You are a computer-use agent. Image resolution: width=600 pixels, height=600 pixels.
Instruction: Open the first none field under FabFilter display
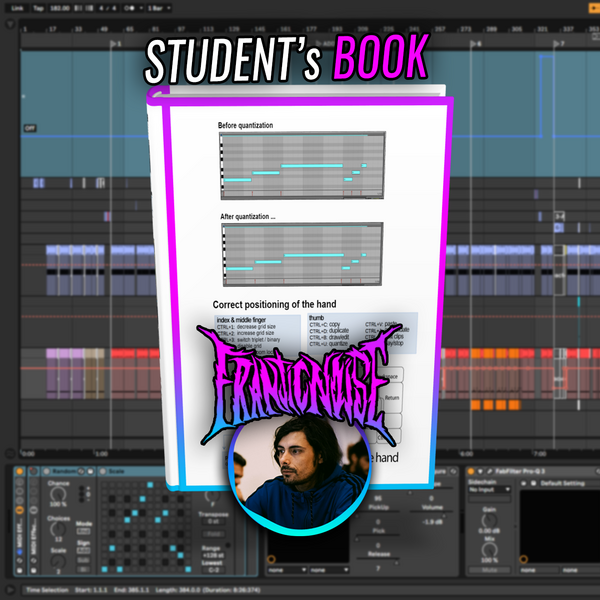(x=539, y=570)
